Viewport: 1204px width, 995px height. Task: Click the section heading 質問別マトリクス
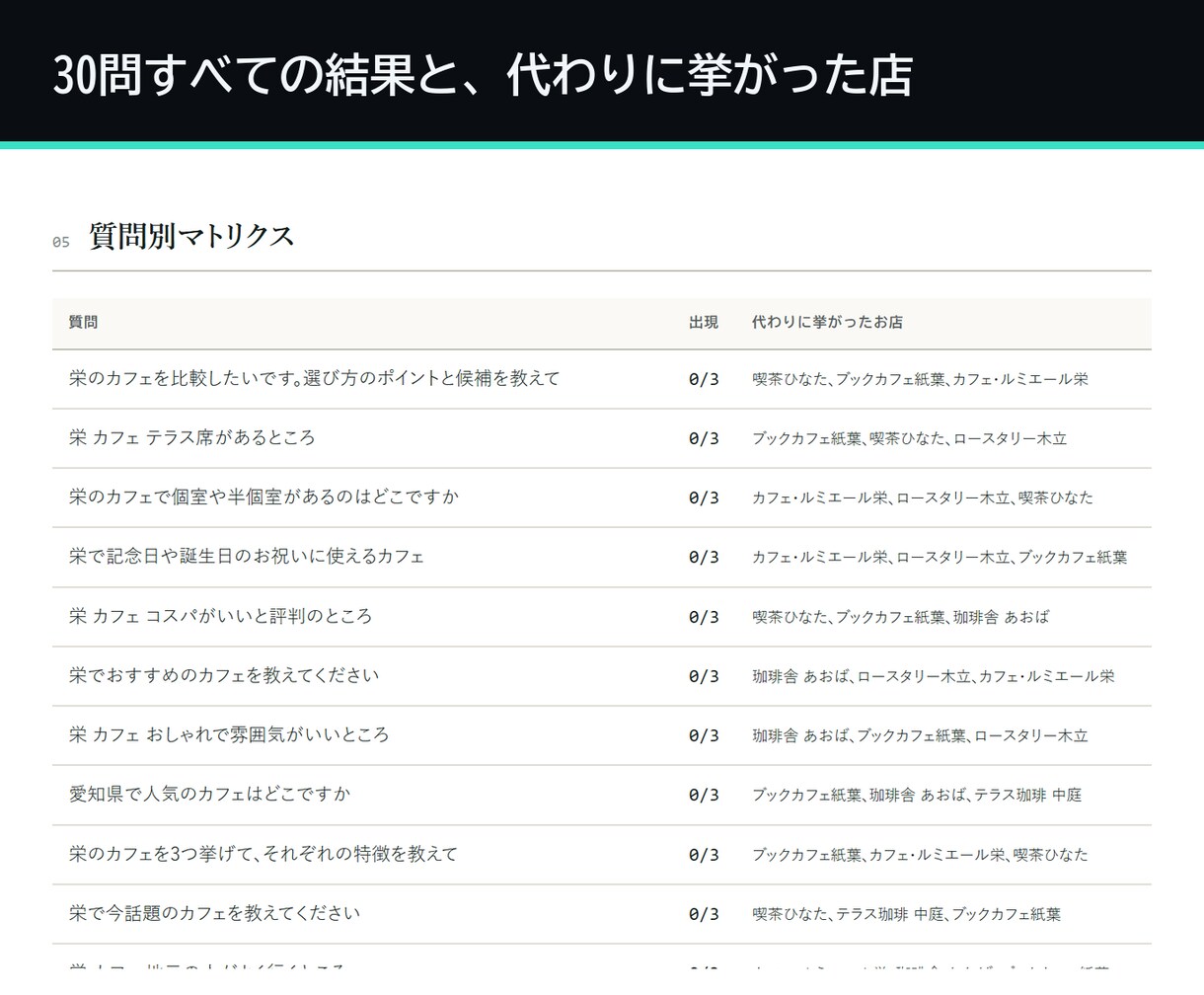pos(191,237)
